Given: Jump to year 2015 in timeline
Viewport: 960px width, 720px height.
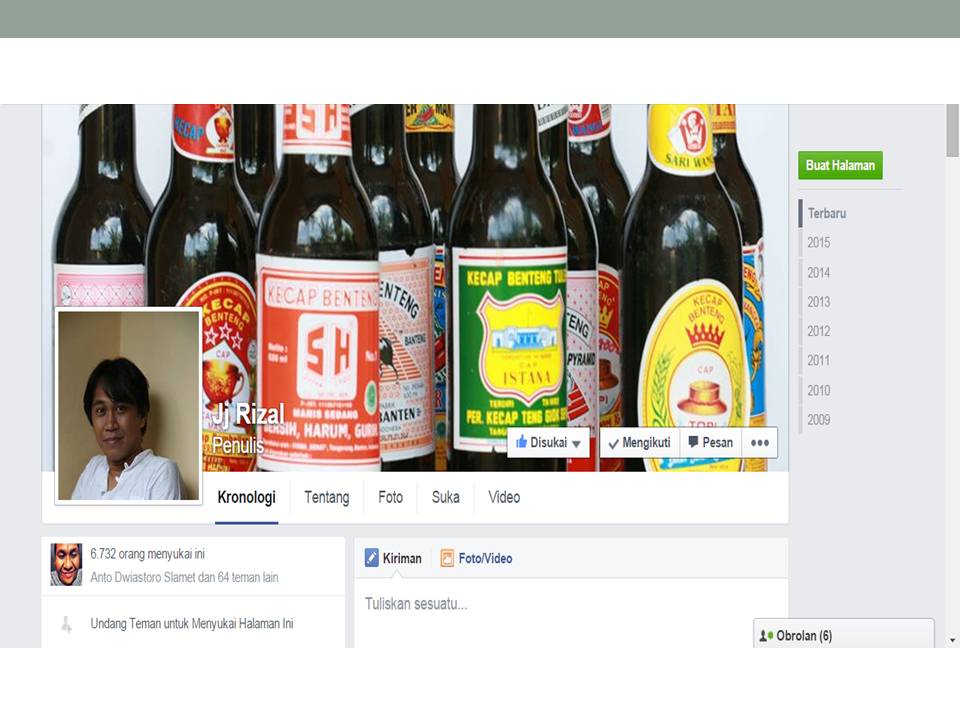Looking at the screenshot, I should [x=819, y=242].
